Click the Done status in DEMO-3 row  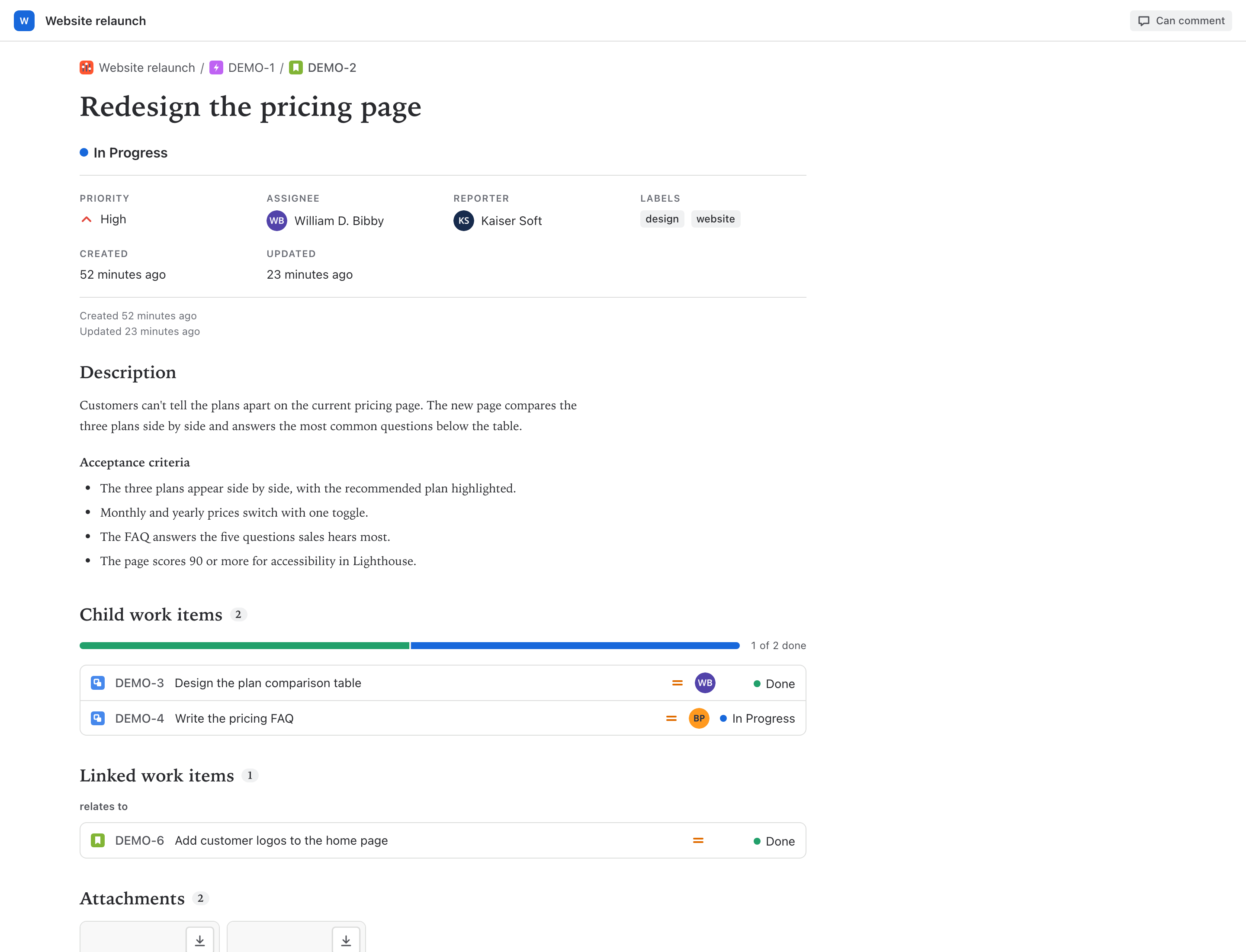(774, 684)
